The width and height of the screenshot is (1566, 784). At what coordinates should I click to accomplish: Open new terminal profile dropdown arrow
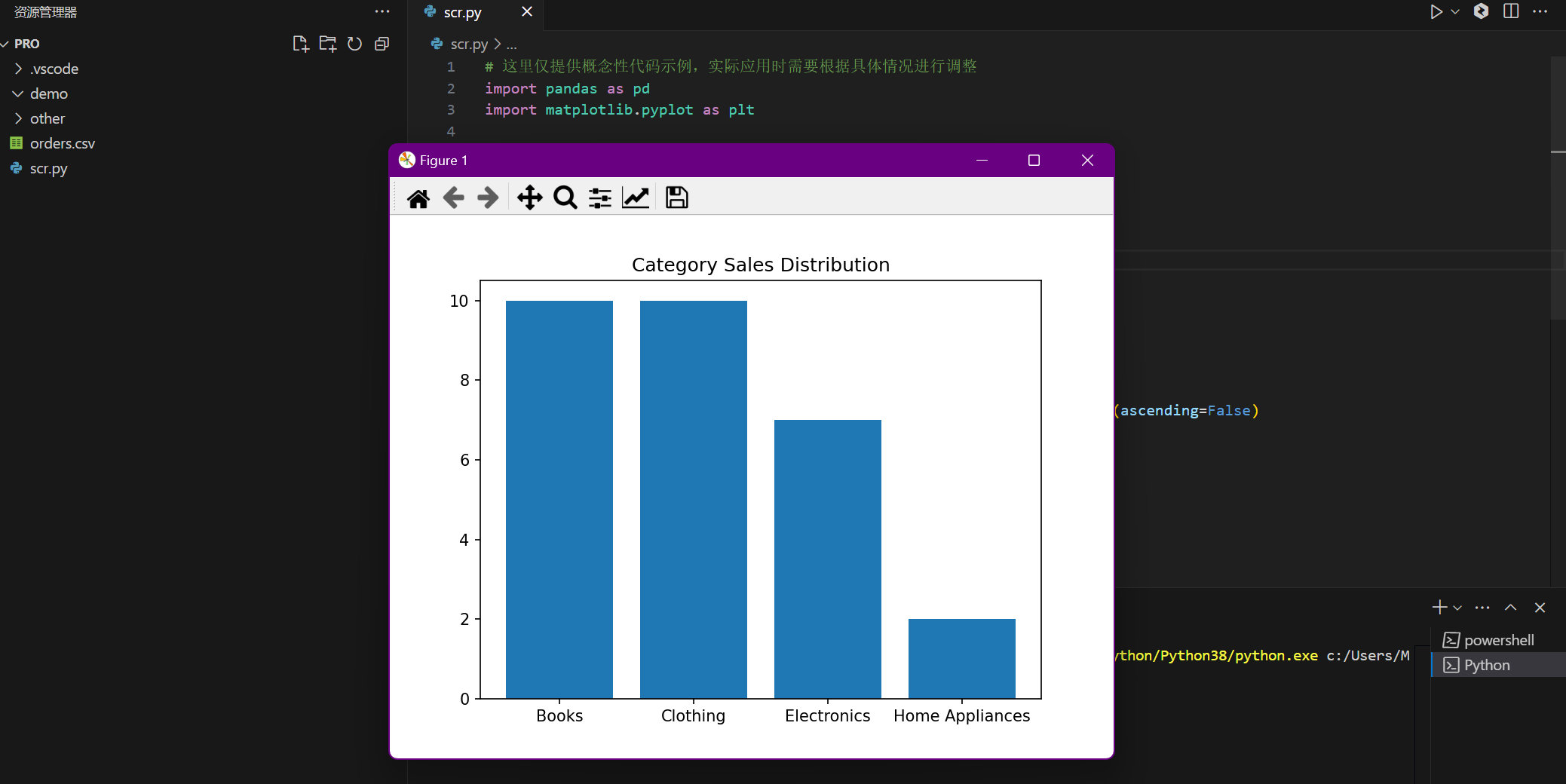tap(1457, 608)
